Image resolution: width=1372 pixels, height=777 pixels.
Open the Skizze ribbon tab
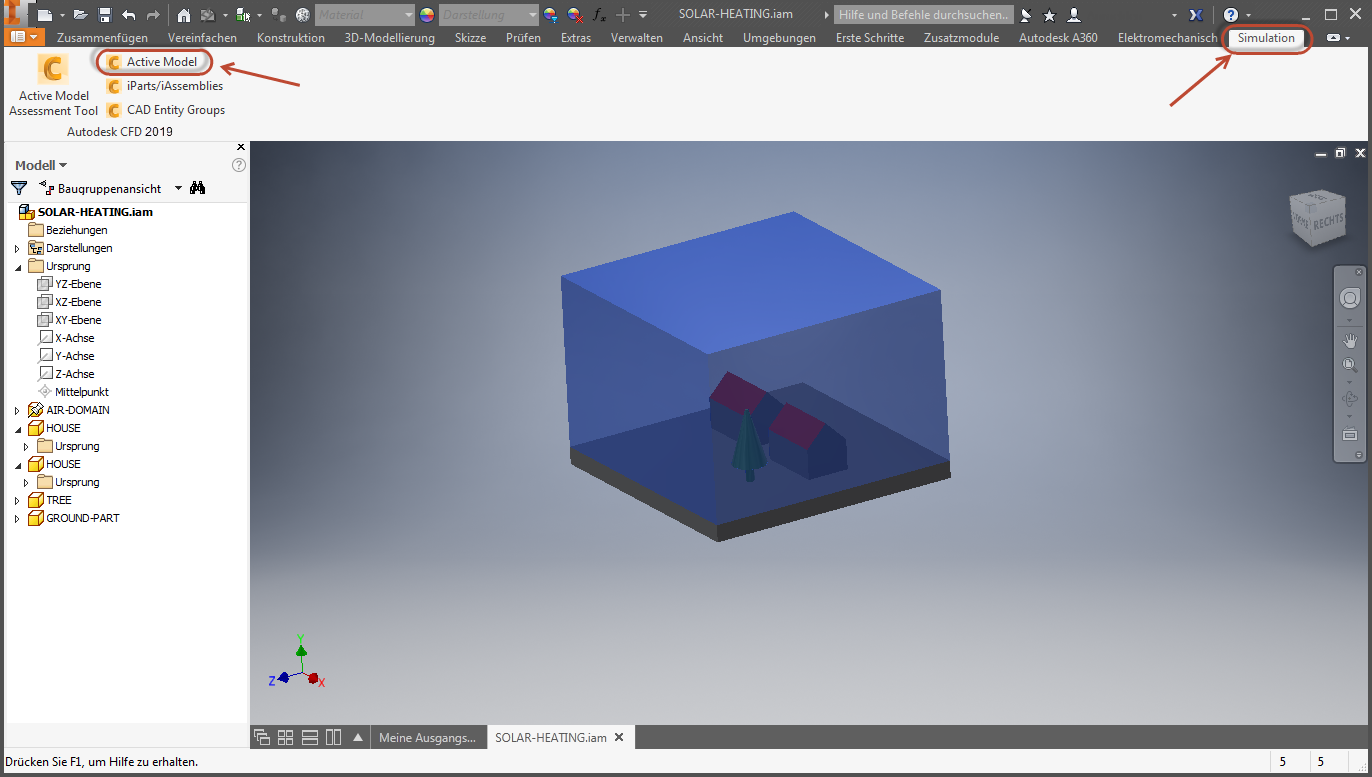point(470,38)
